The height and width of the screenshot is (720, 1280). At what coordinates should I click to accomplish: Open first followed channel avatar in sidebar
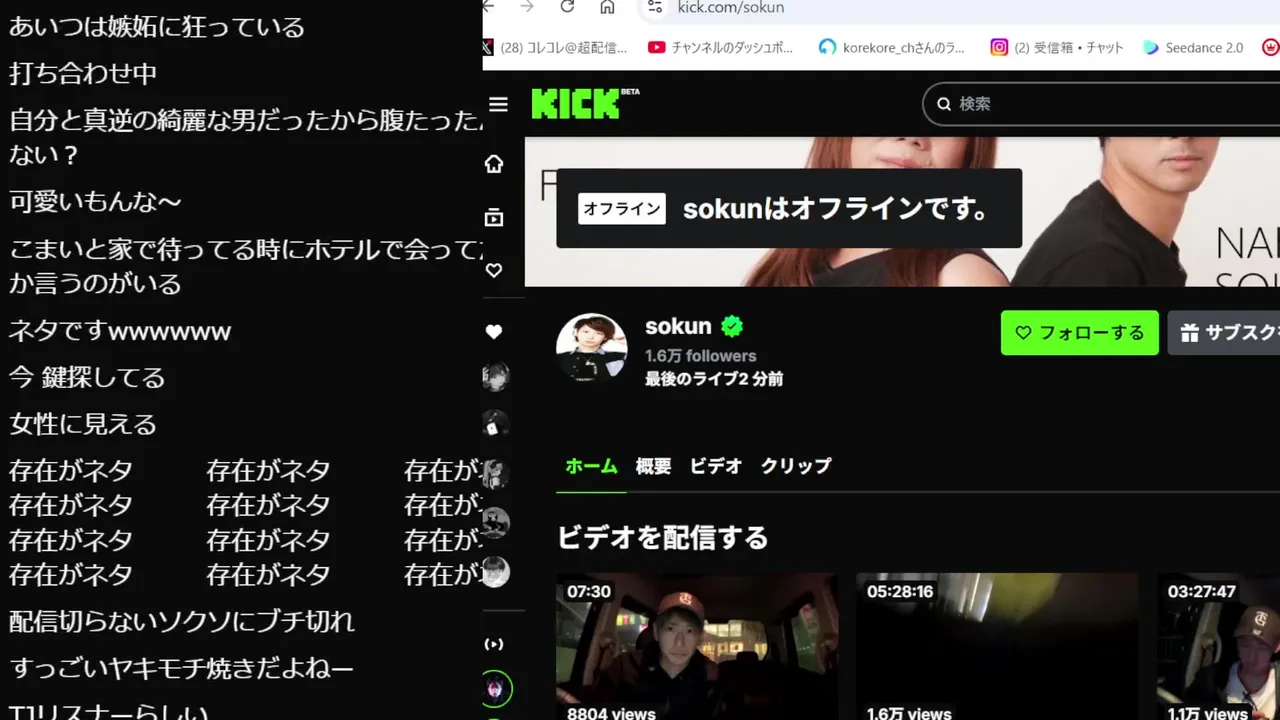pyautogui.click(x=495, y=377)
